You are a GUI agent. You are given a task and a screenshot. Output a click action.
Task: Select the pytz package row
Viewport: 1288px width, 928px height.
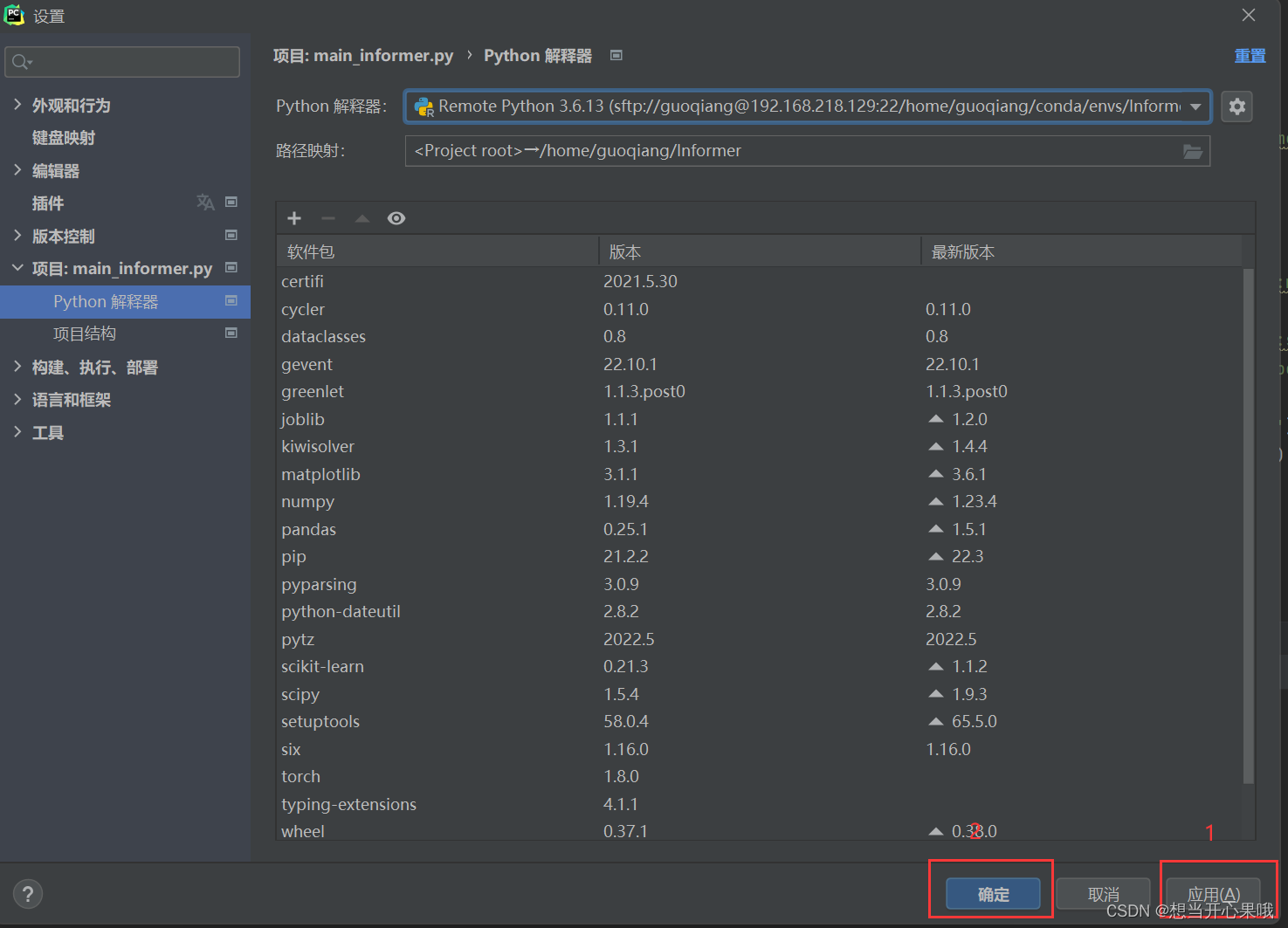click(x=760, y=639)
